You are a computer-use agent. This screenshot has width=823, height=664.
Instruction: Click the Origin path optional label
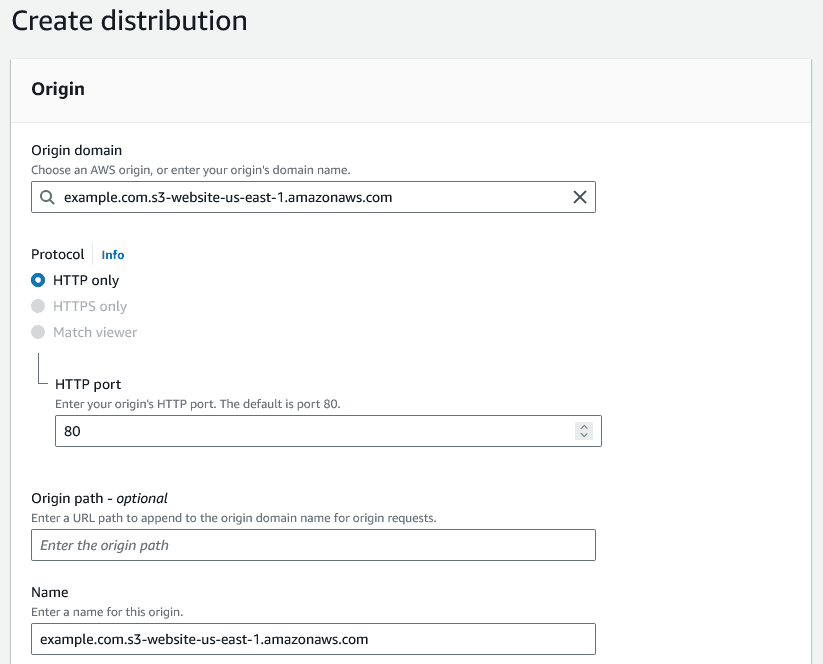(99, 498)
